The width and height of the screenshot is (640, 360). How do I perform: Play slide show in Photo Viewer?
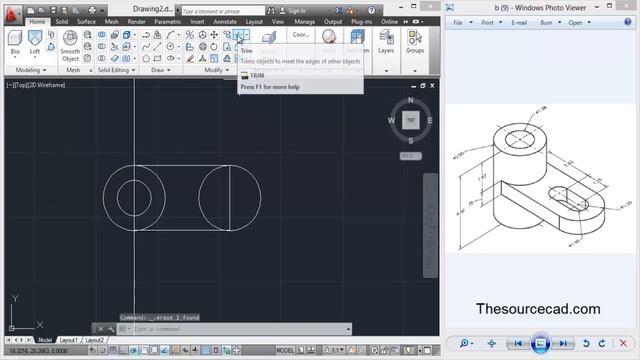[x=540, y=343]
